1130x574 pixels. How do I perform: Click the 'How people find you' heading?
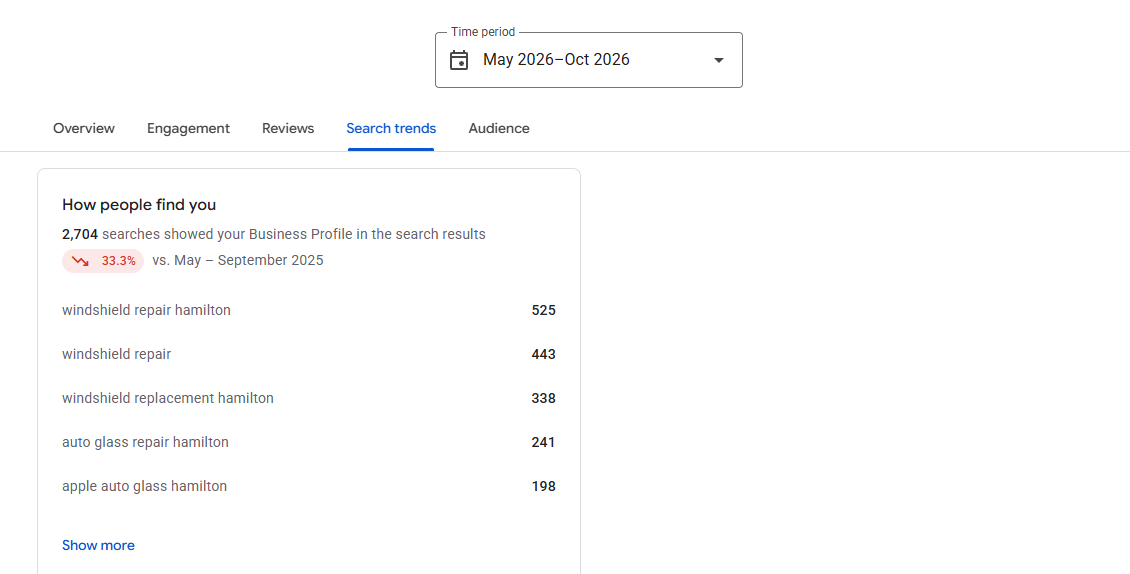[x=139, y=205]
